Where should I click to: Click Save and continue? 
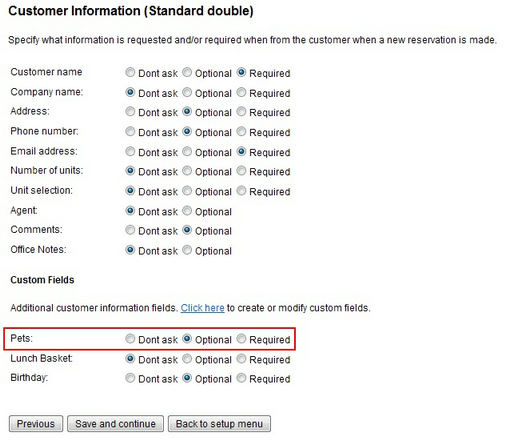pyautogui.click(x=115, y=424)
